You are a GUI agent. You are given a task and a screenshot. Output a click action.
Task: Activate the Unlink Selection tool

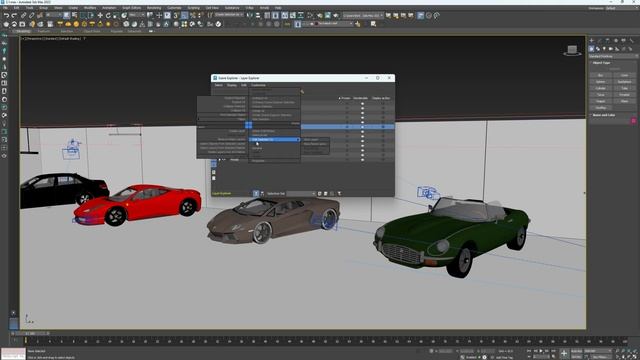point(31,16)
